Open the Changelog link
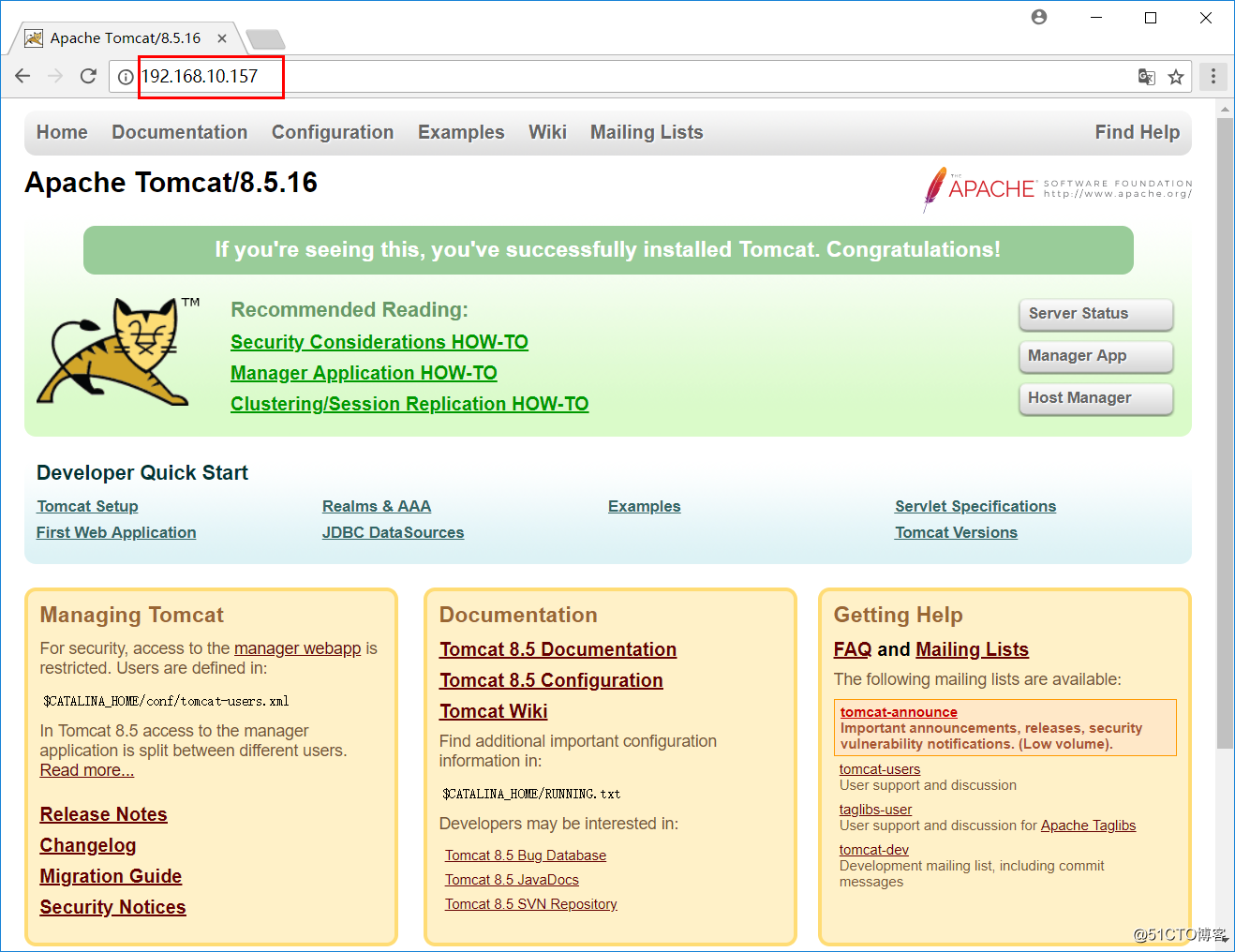The width and height of the screenshot is (1235, 952). 88,845
